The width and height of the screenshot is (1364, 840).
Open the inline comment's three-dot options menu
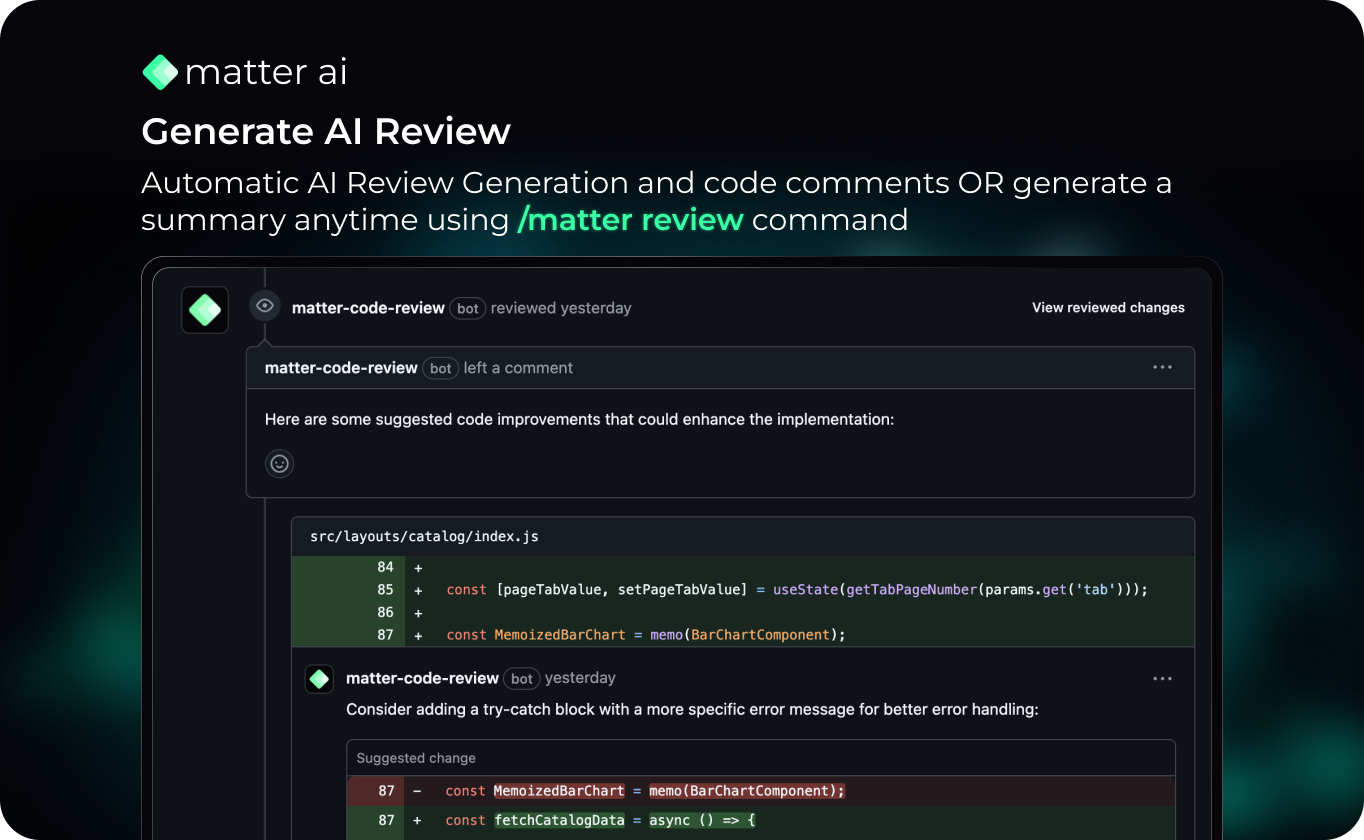pyautogui.click(x=1162, y=679)
